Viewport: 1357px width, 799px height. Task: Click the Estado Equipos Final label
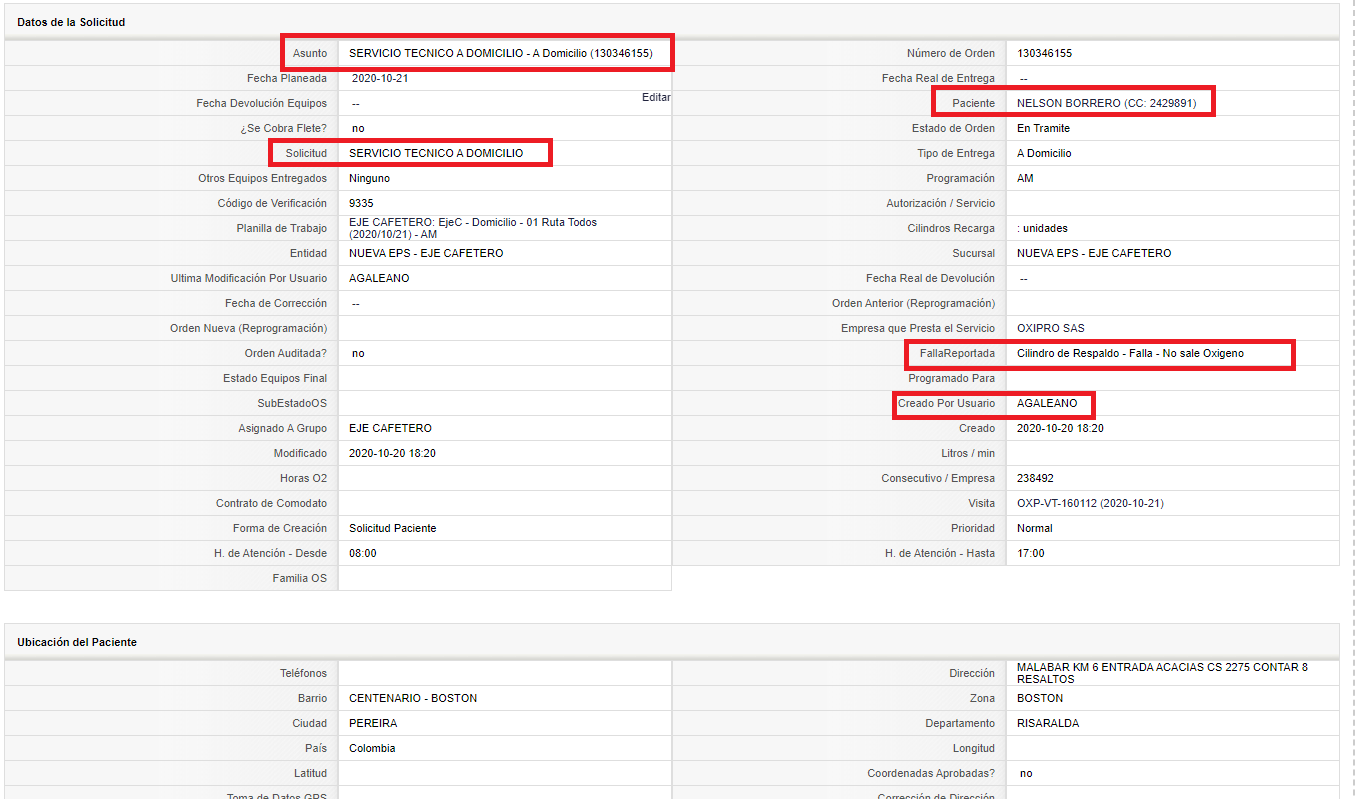tap(275, 378)
